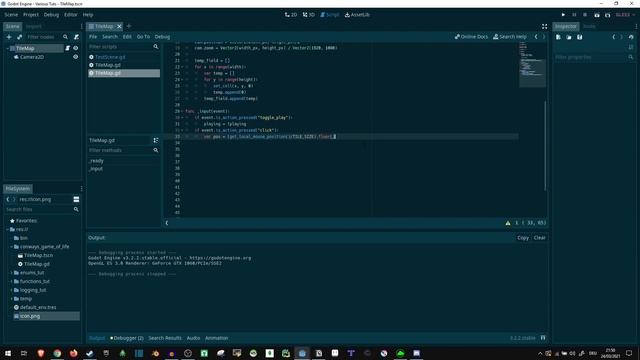The image size is (640, 360).
Task: Open the AssetLib workspace
Action: (x=357, y=15)
